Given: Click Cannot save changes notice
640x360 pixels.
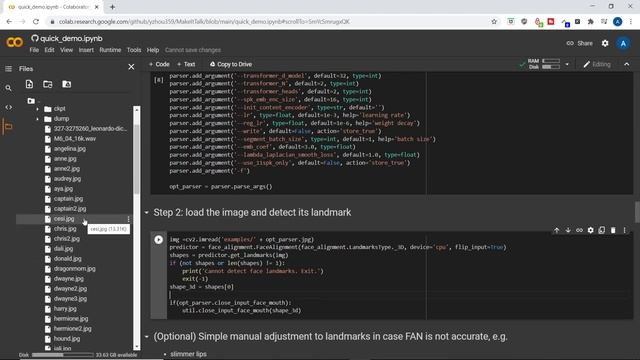Looking at the screenshot, I should [x=193, y=50].
